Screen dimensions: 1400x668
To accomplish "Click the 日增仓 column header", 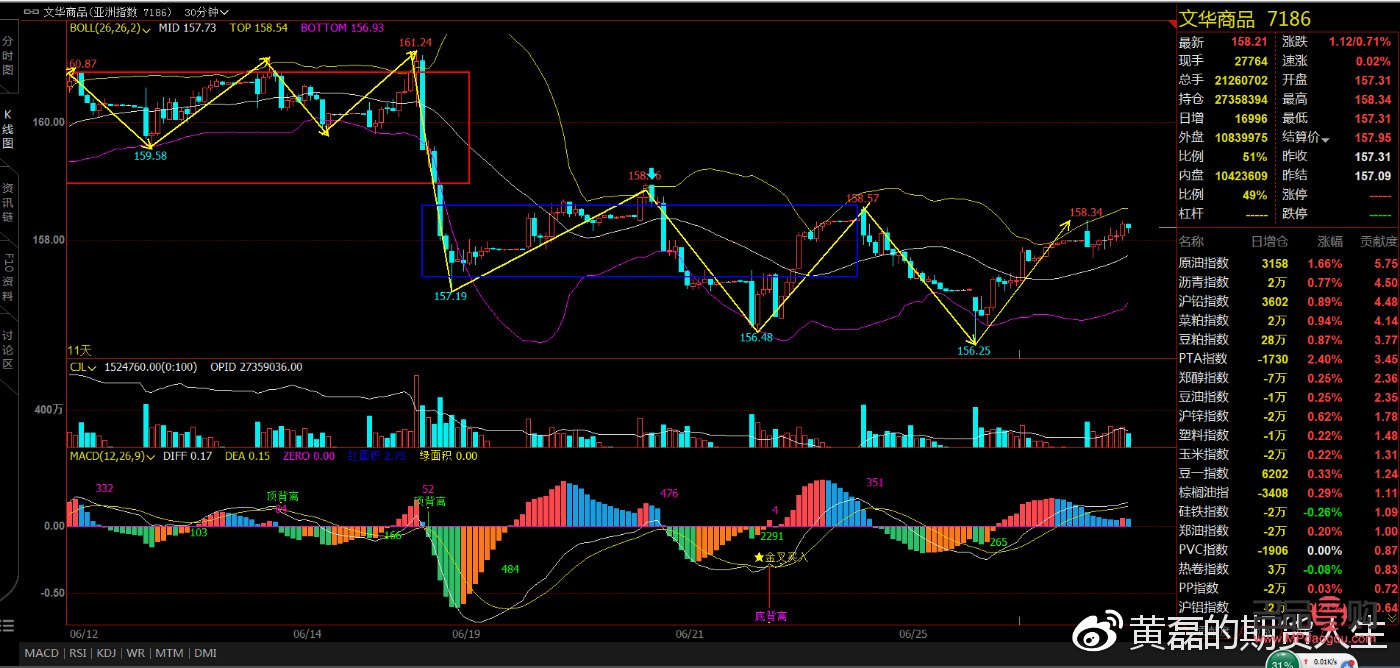I will click(1268, 242).
